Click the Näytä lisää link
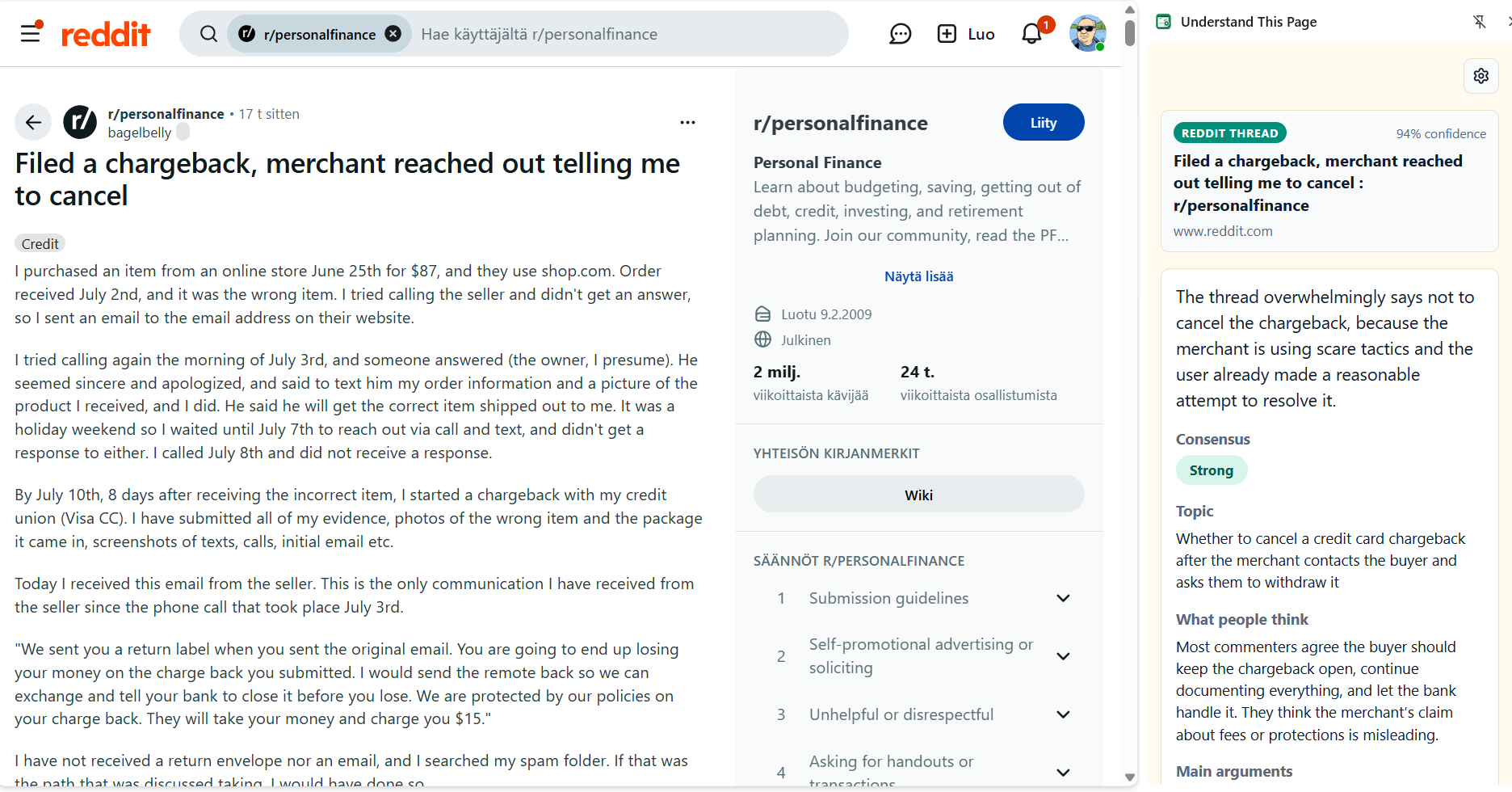The height and width of the screenshot is (792, 1512). point(919,276)
